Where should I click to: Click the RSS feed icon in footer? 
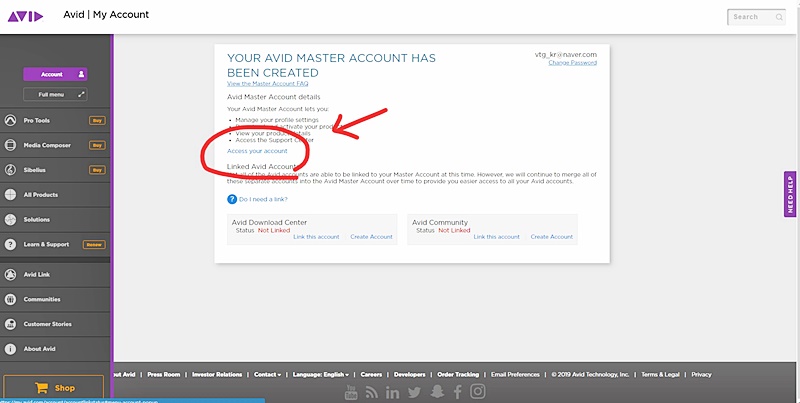(372, 392)
